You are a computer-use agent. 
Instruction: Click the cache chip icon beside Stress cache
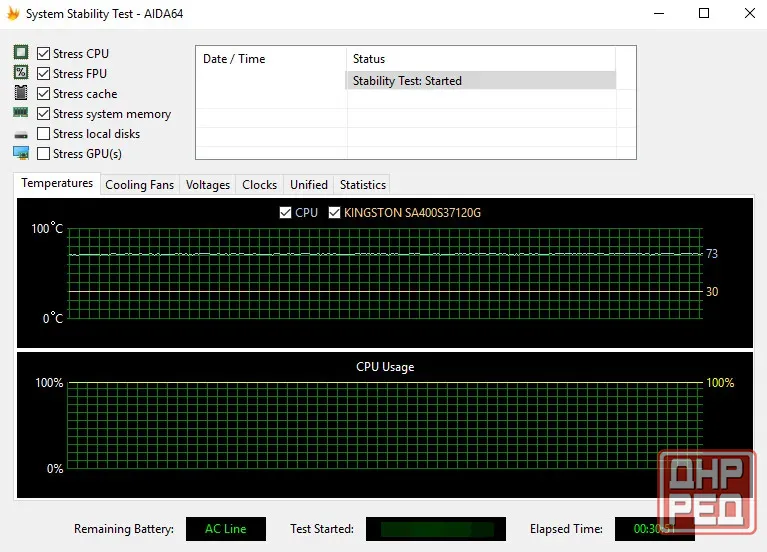tap(21, 92)
